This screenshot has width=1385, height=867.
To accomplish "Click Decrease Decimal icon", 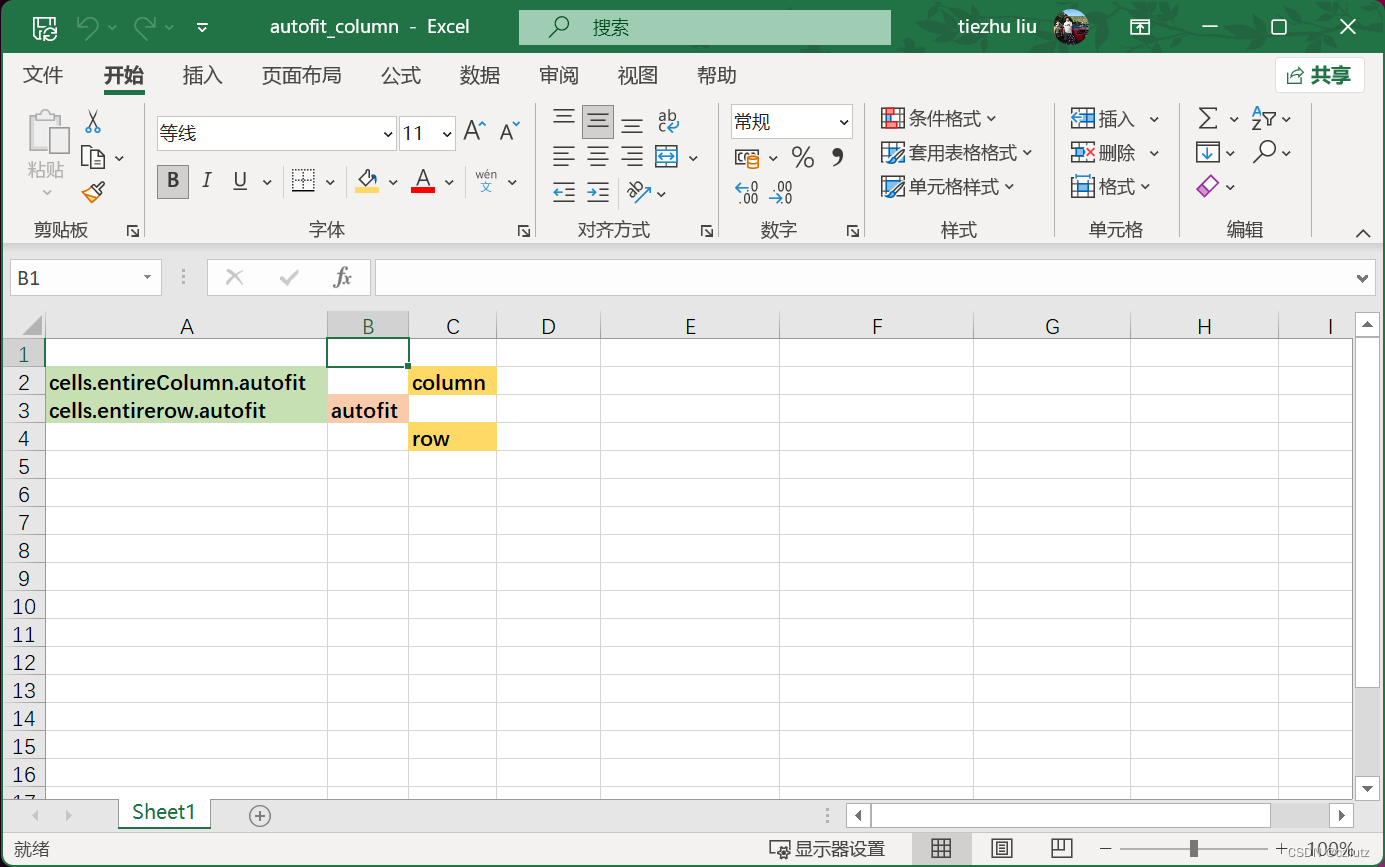I will point(782,192).
